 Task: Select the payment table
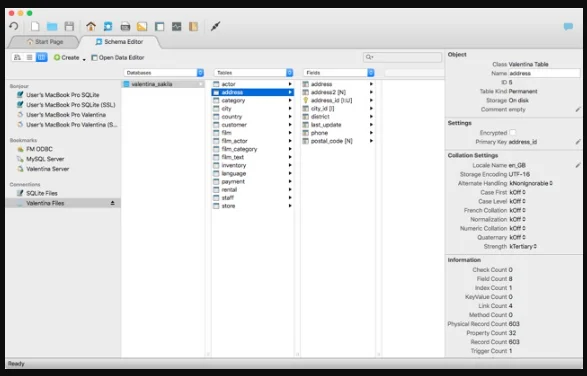[x=253, y=181]
